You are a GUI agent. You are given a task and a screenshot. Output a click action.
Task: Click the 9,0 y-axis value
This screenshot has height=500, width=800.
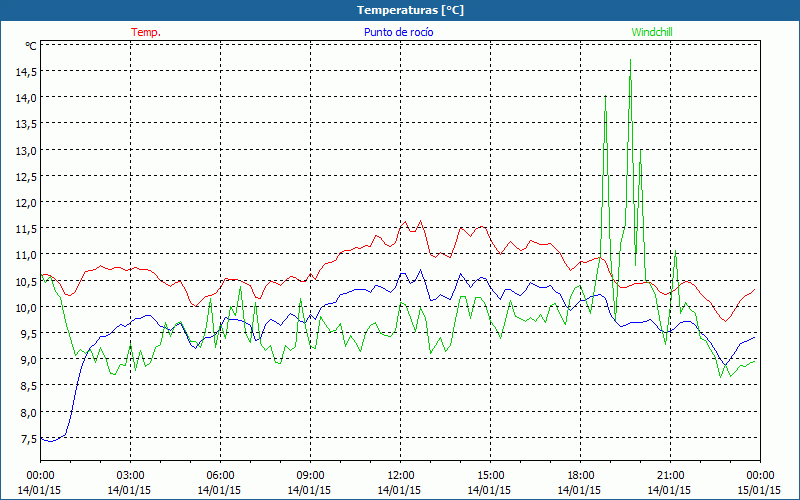tap(29, 360)
